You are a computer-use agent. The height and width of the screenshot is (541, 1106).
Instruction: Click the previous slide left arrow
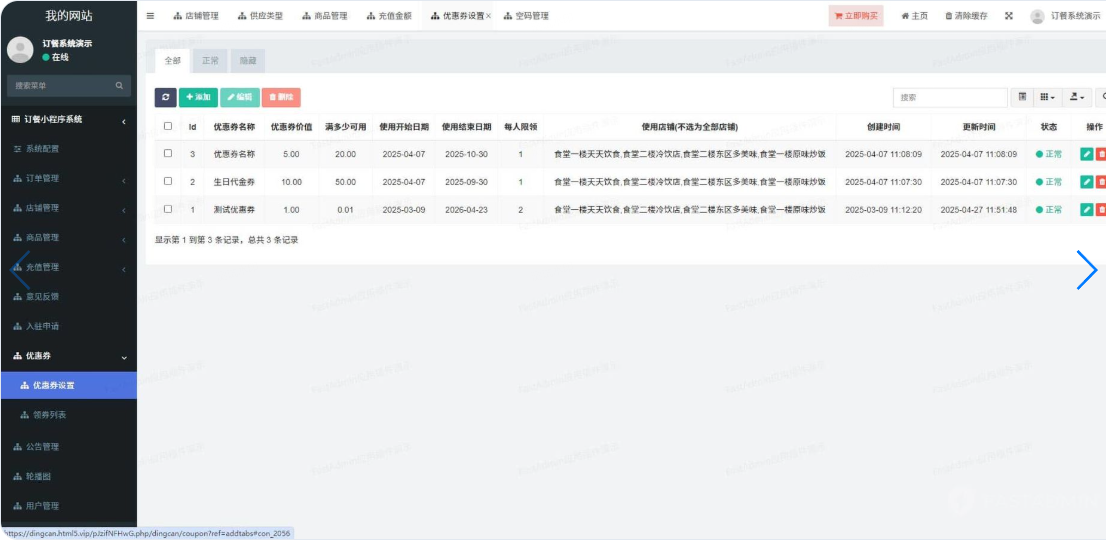(20, 270)
